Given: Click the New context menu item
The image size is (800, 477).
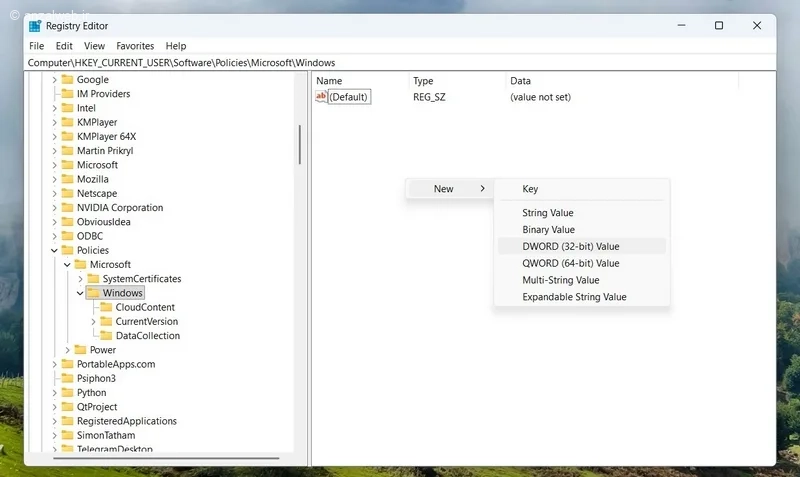Looking at the screenshot, I should coord(449,189).
